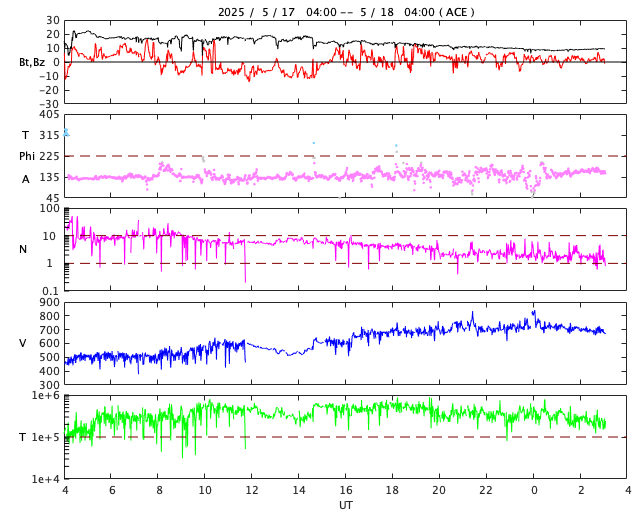This screenshot has height=512, width=640.
Task: Click the "8" hour tick on the UT axis
Action: 159,490
